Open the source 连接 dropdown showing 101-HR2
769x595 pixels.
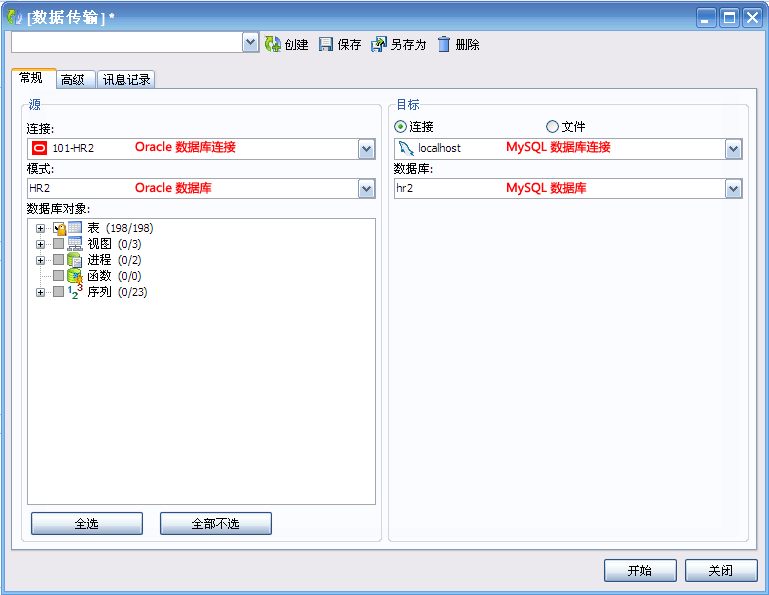[x=366, y=149]
